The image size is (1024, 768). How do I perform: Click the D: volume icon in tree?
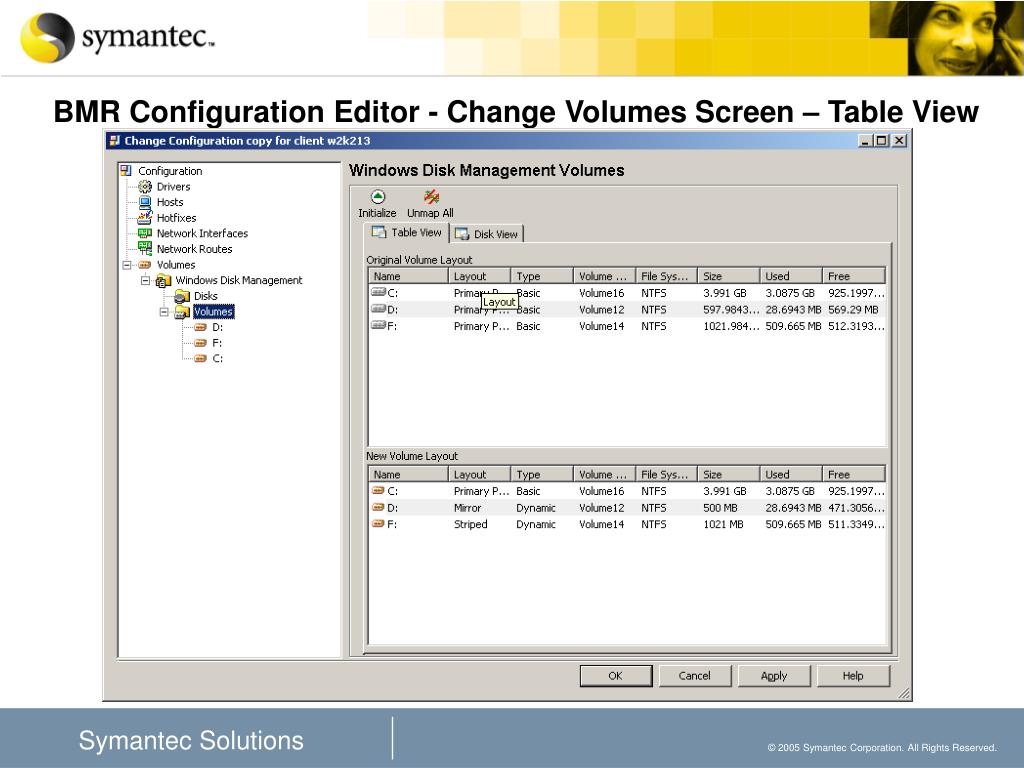pyautogui.click(x=200, y=327)
